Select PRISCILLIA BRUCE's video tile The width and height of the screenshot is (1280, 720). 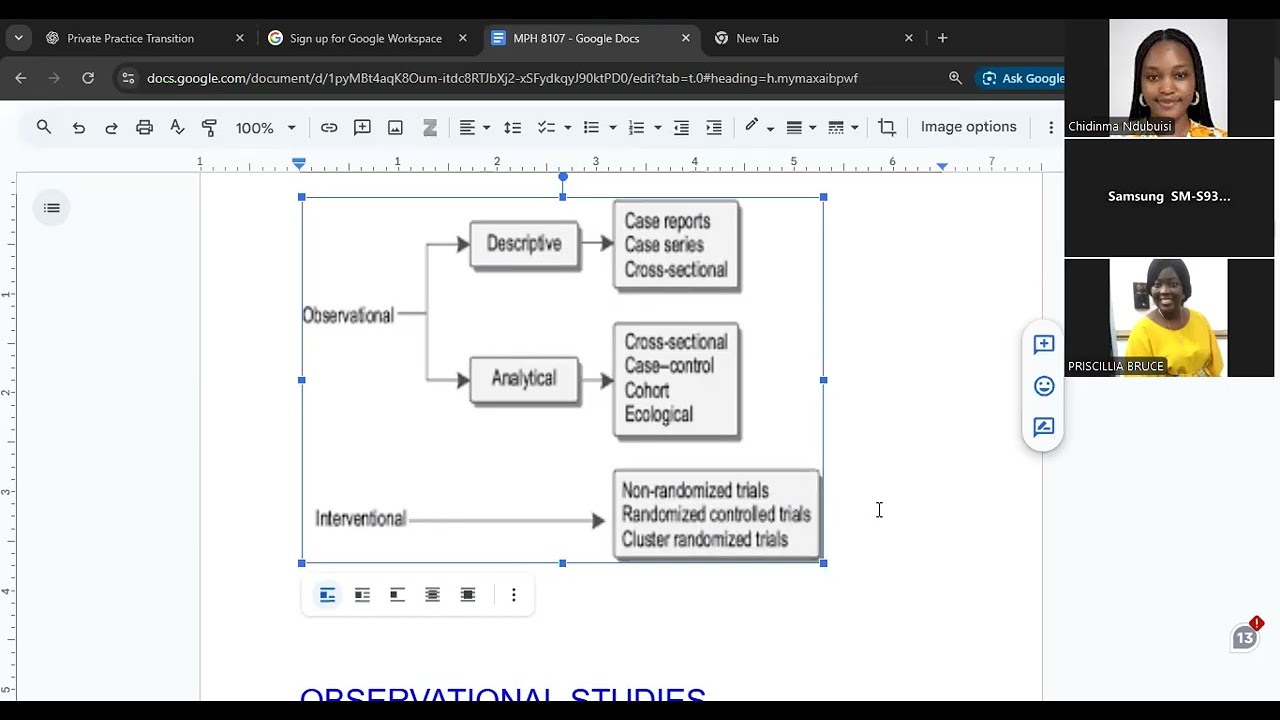click(1168, 318)
